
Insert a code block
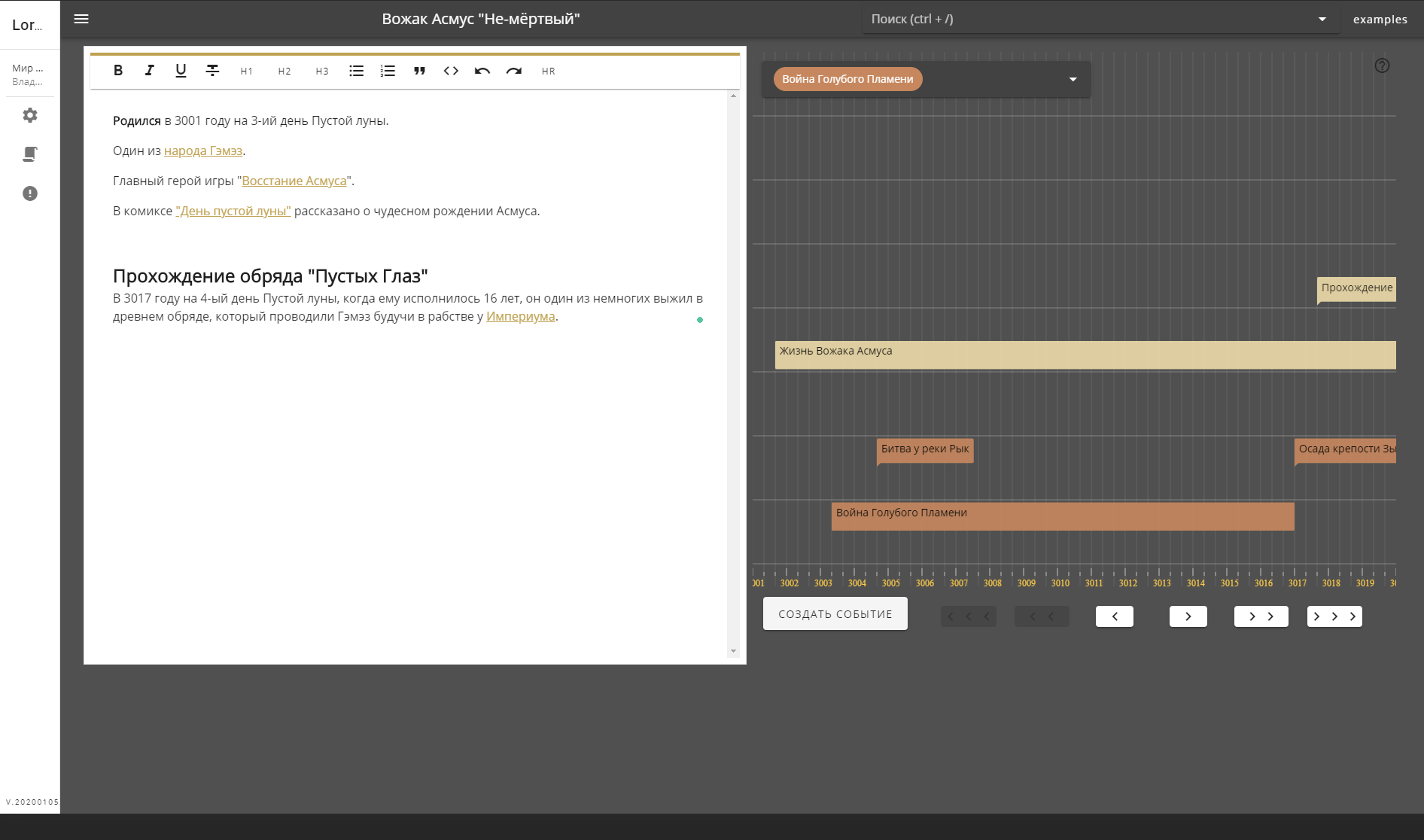[451, 71]
